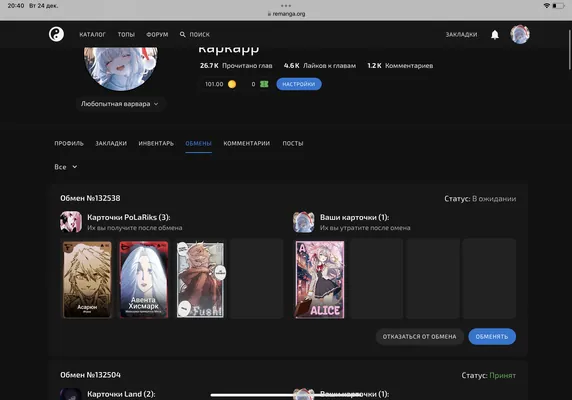This screenshot has height=400, width=572.
Task: Open the Асарюн card
Action: 87,279
